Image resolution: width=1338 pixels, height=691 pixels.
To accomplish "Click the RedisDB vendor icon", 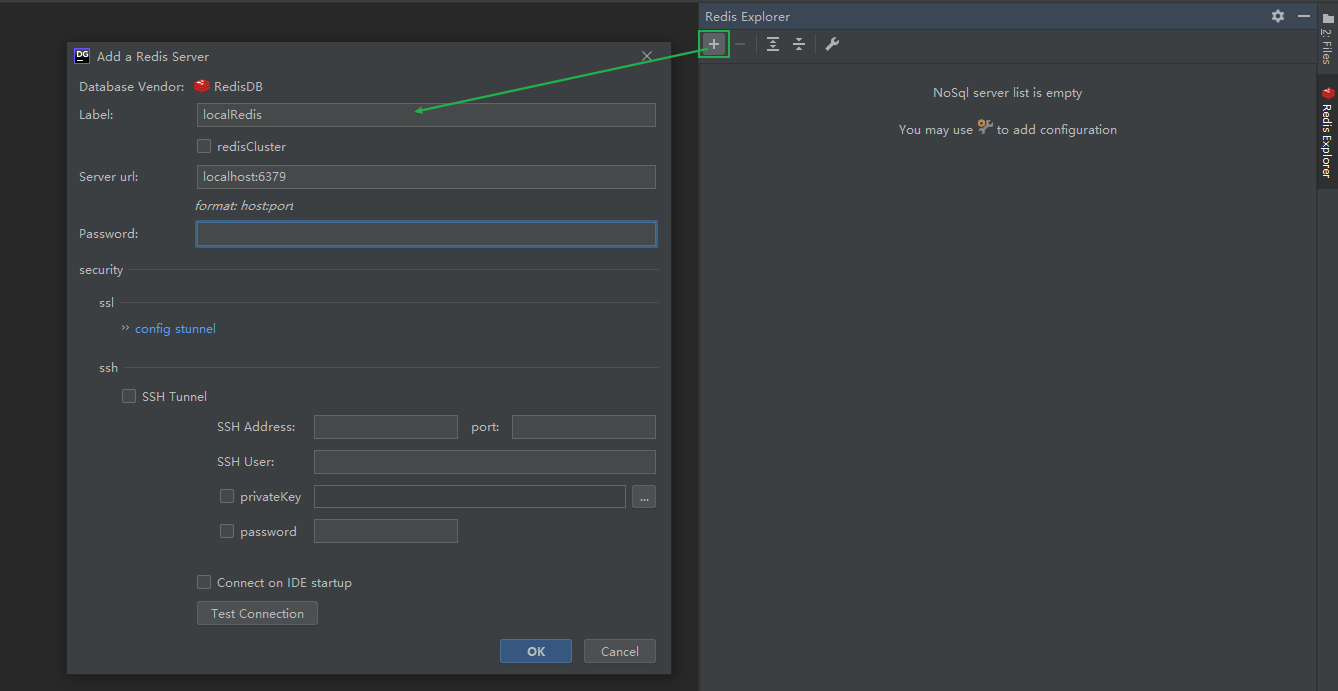I will [x=202, y=86].
